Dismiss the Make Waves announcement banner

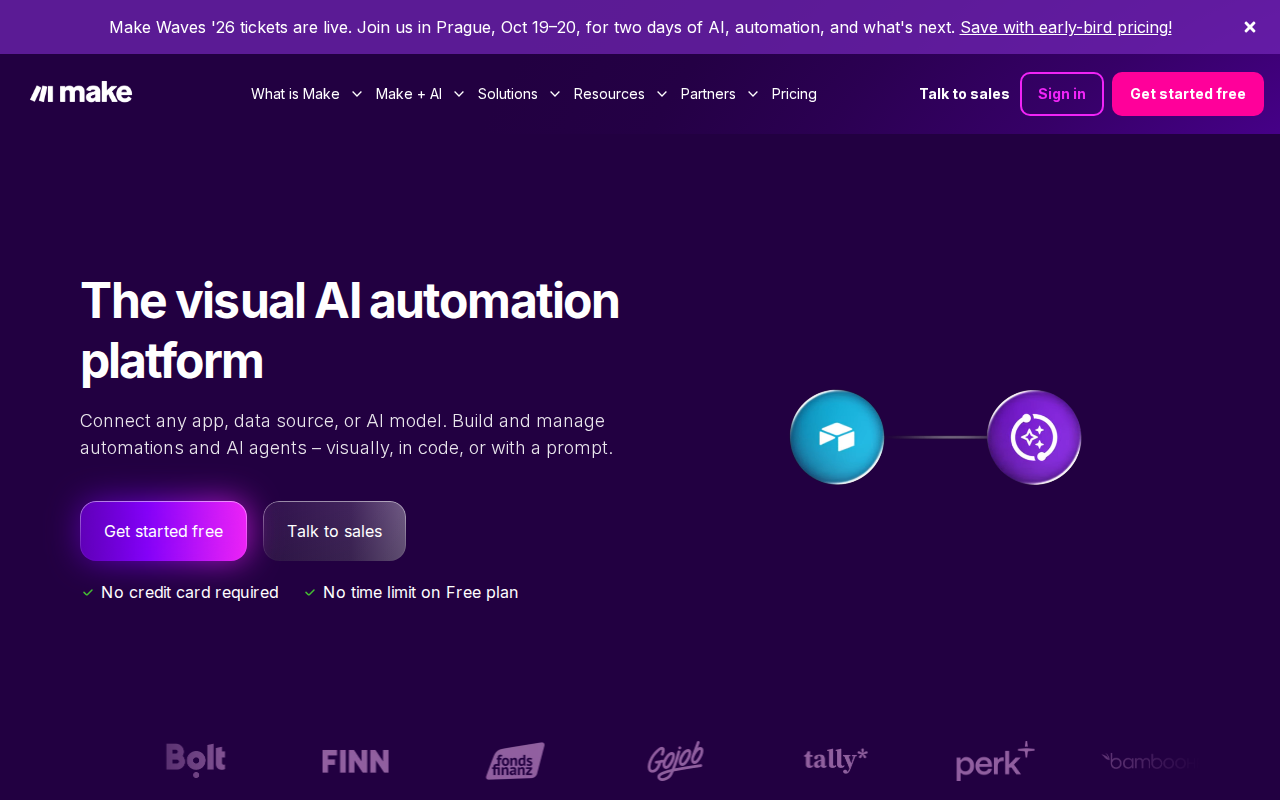pyautogui.click(x=1250, y=27)
